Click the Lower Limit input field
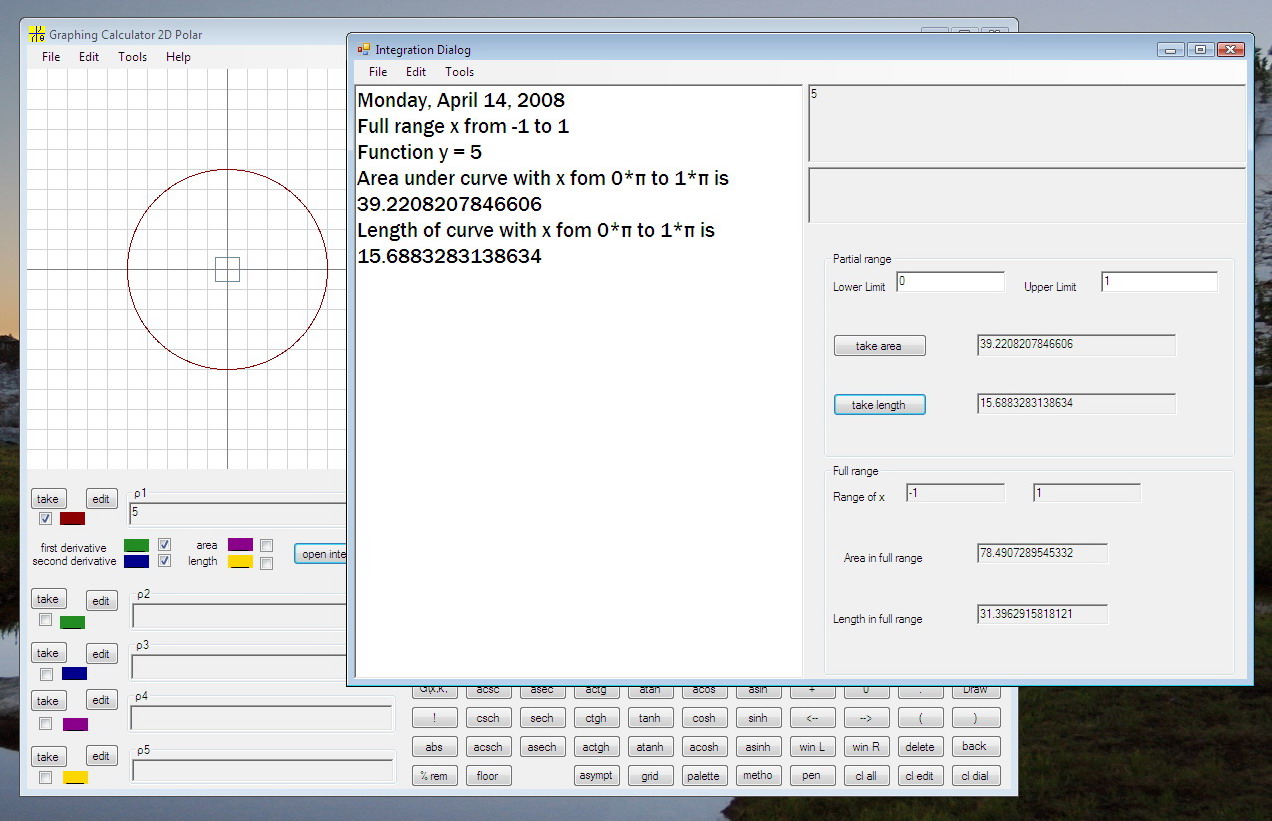1272x821 pixels. point(950,282)
